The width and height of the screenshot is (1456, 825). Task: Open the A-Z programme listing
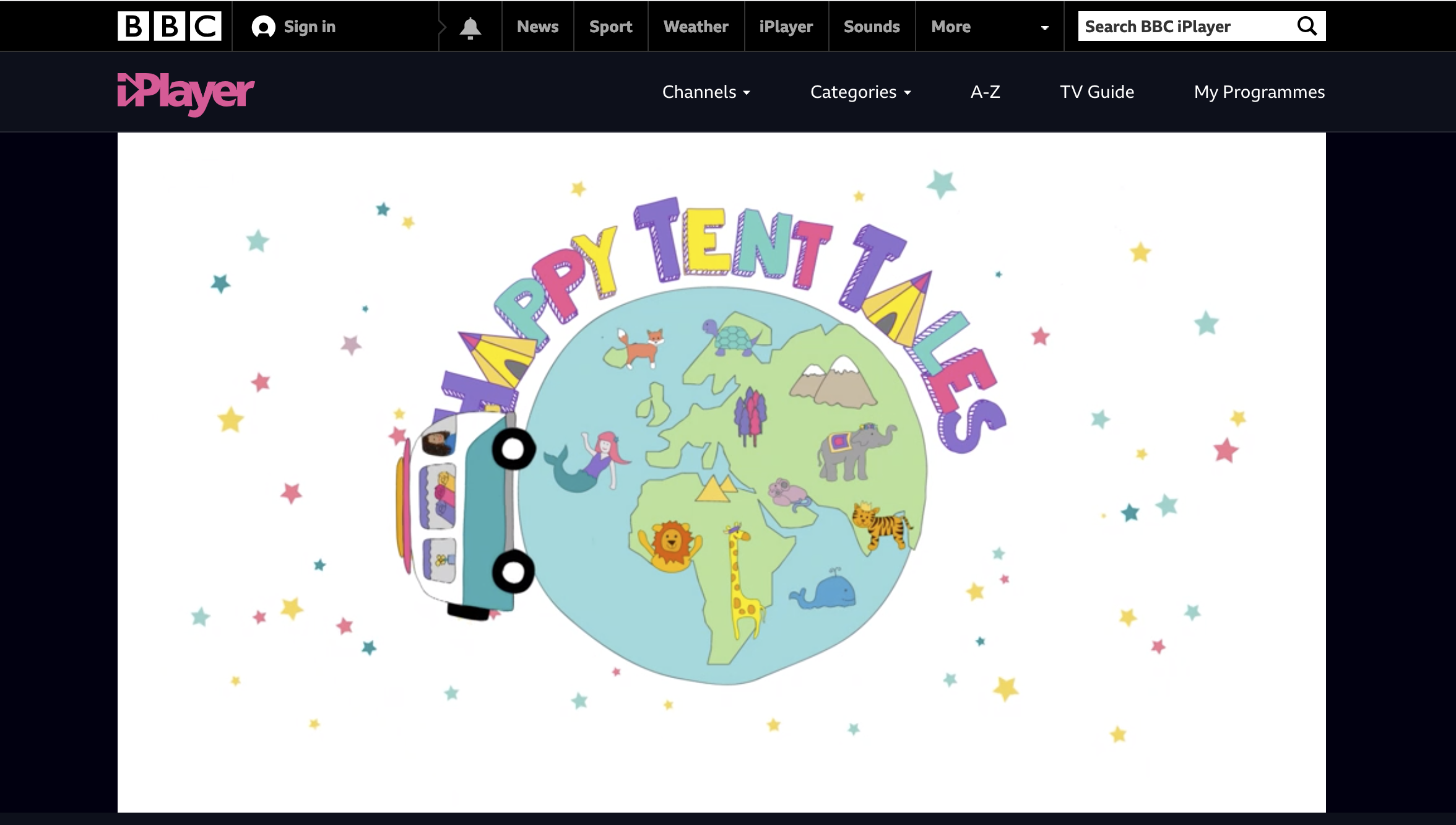pos(985,92)
